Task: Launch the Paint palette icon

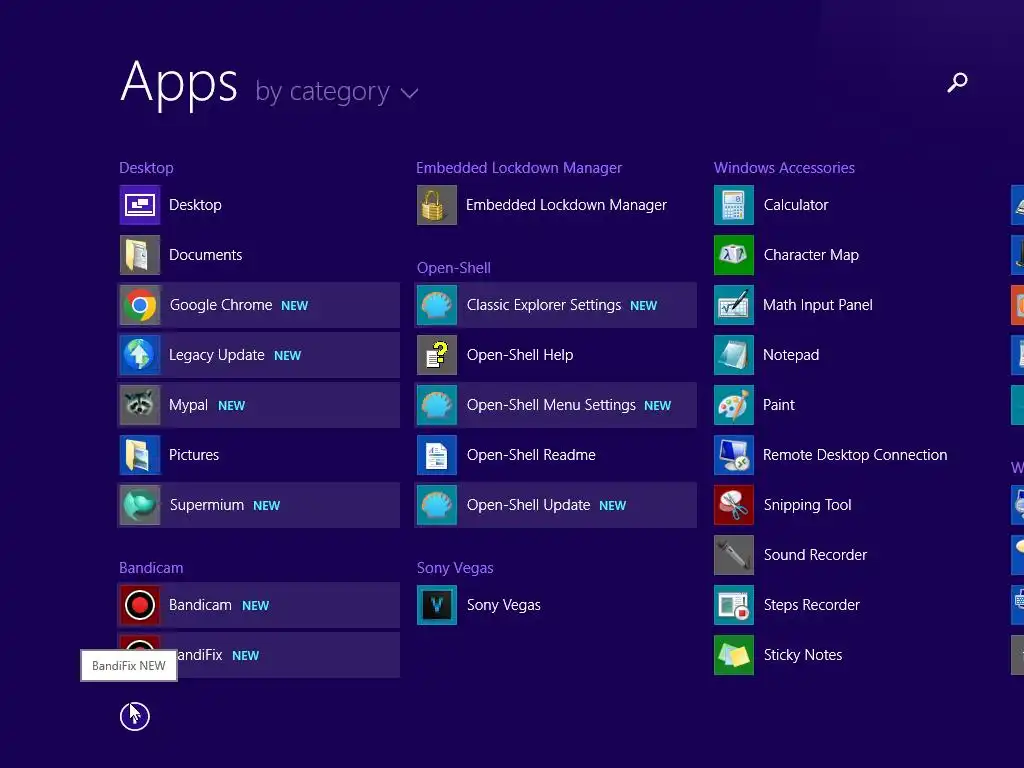Action: click(x=734, y=405)
